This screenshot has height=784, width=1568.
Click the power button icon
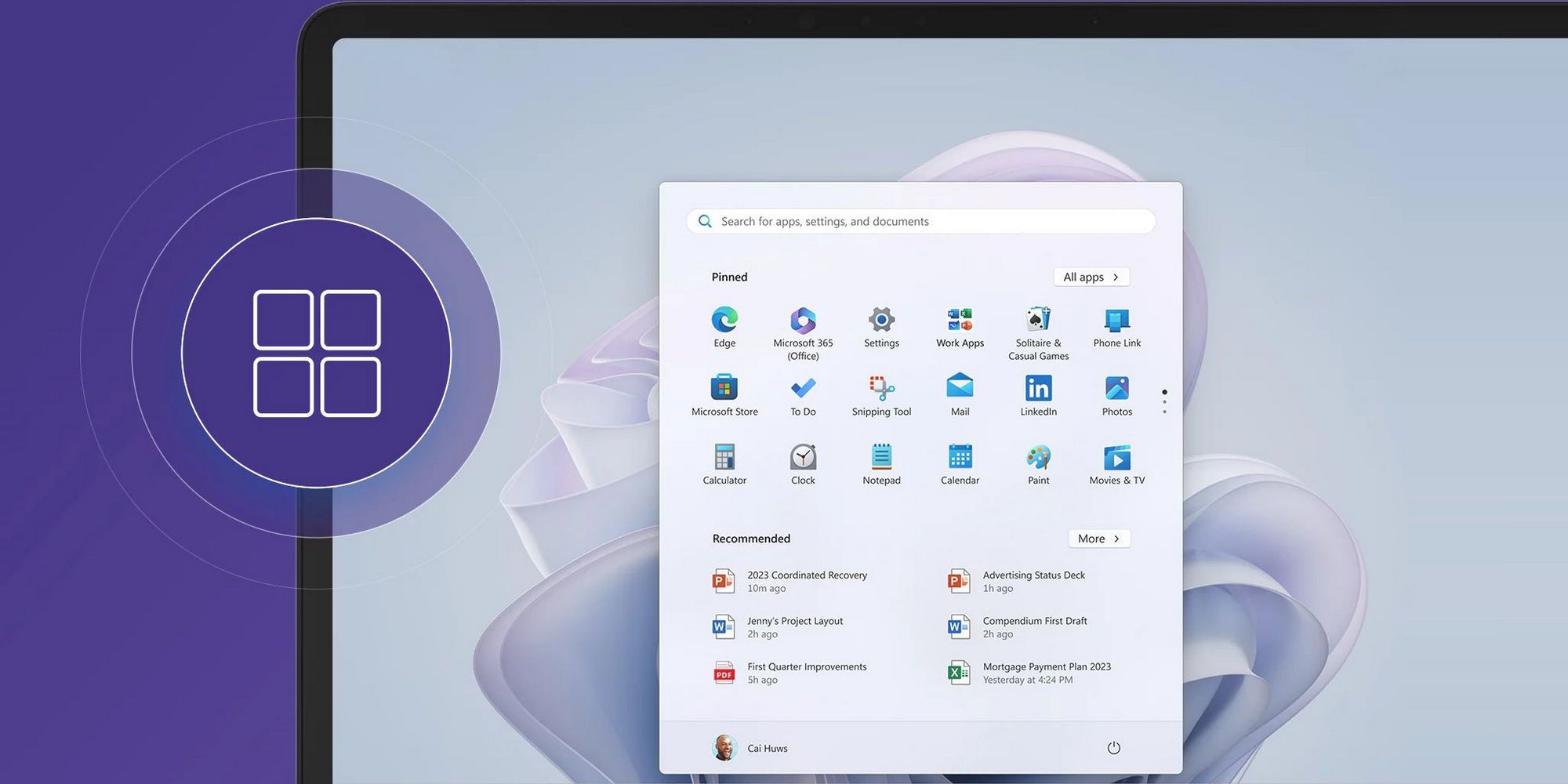(x=1113, y=748)
